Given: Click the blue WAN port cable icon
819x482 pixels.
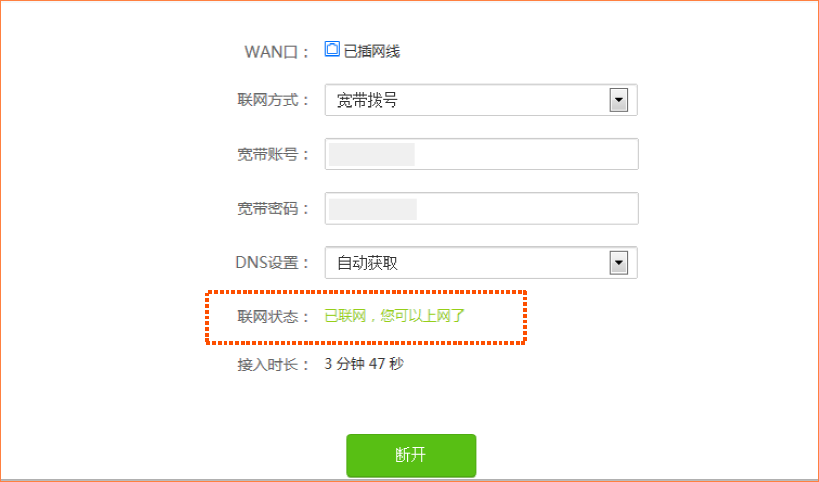Looking at the screenshot, I should pyautogui.click(x=332, y=49).
